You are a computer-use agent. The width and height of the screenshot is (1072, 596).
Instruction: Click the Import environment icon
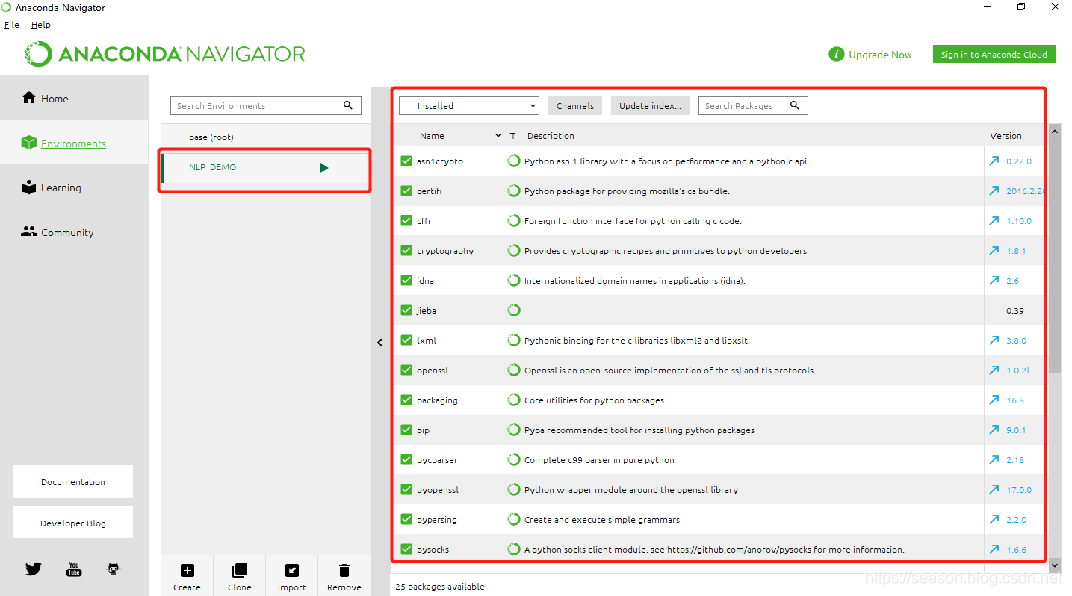point(292,571)
